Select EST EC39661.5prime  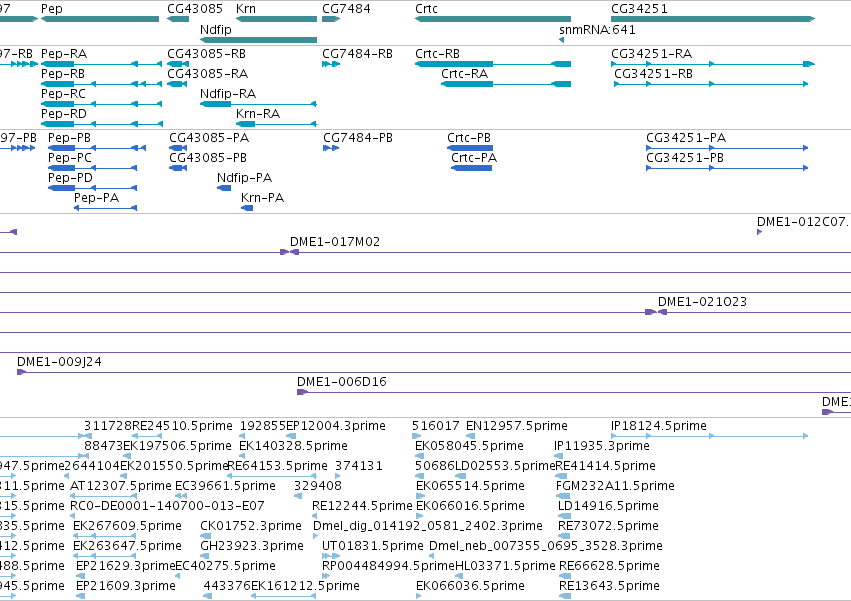click(181, 496)
